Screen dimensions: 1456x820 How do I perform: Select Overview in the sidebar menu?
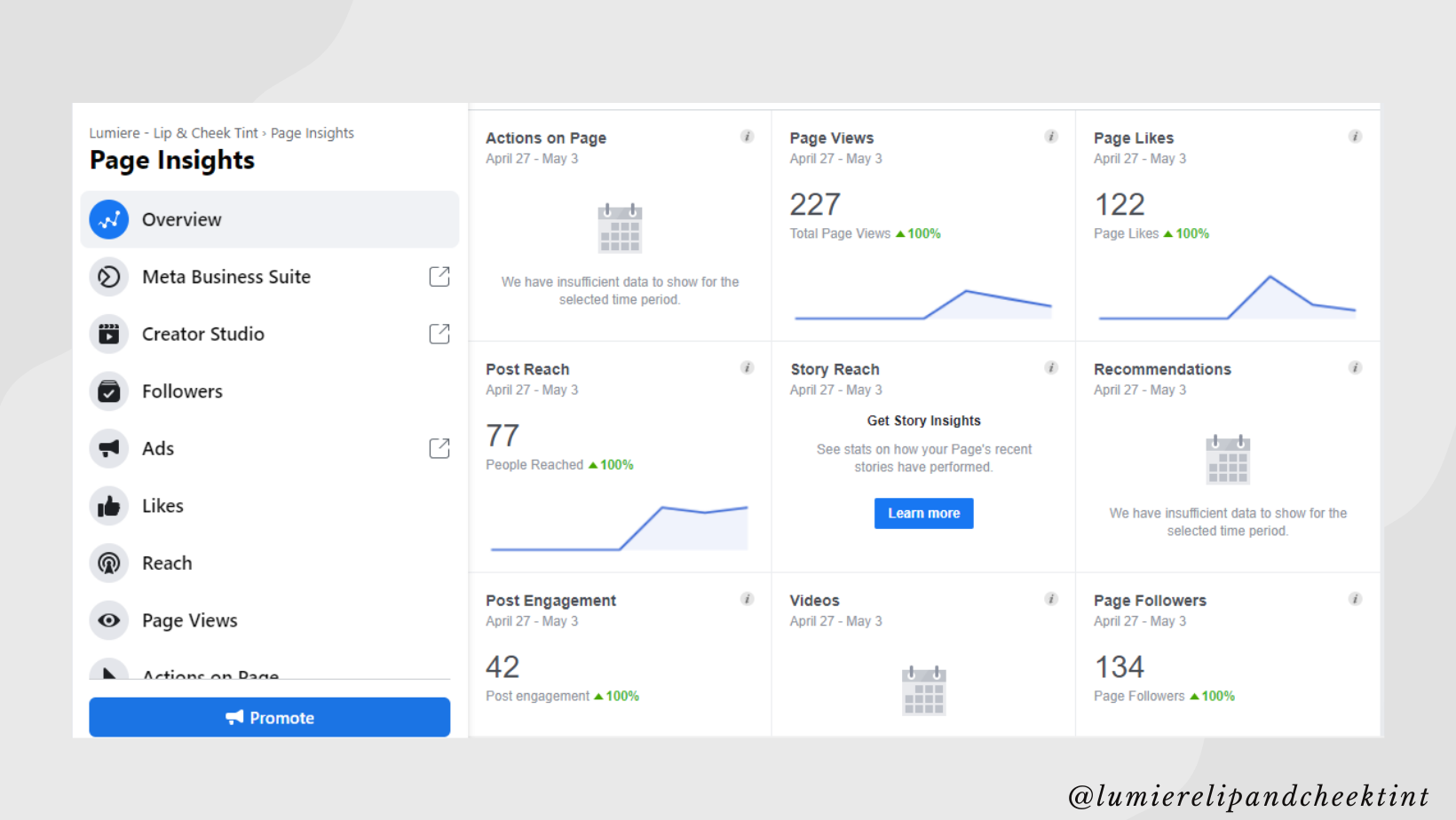click(x=270, y=219)
